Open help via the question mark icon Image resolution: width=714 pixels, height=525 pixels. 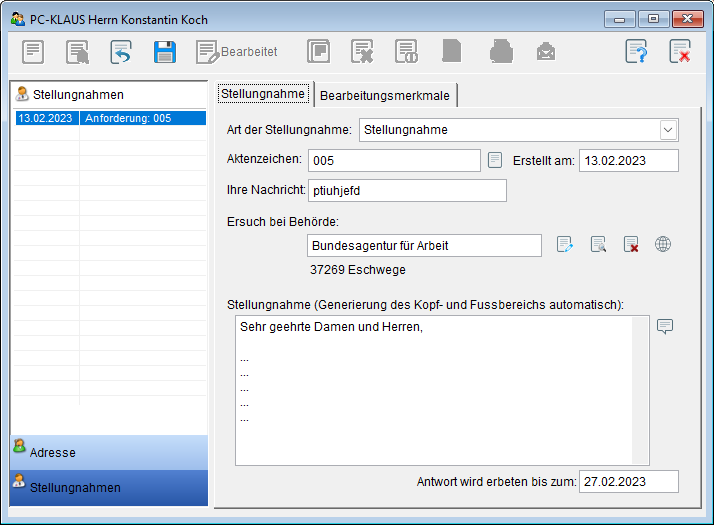[x=636, y=52]
